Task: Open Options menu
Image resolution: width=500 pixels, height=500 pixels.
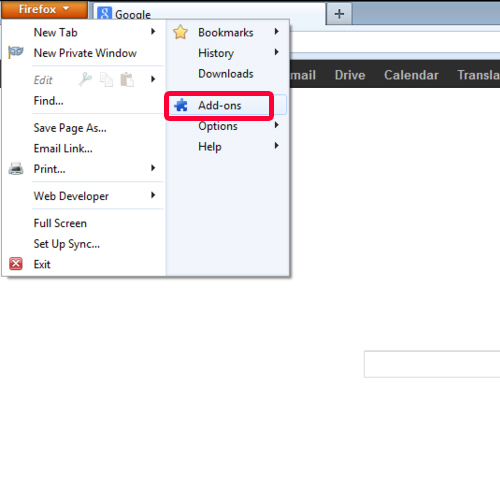Action: point(218,126)
